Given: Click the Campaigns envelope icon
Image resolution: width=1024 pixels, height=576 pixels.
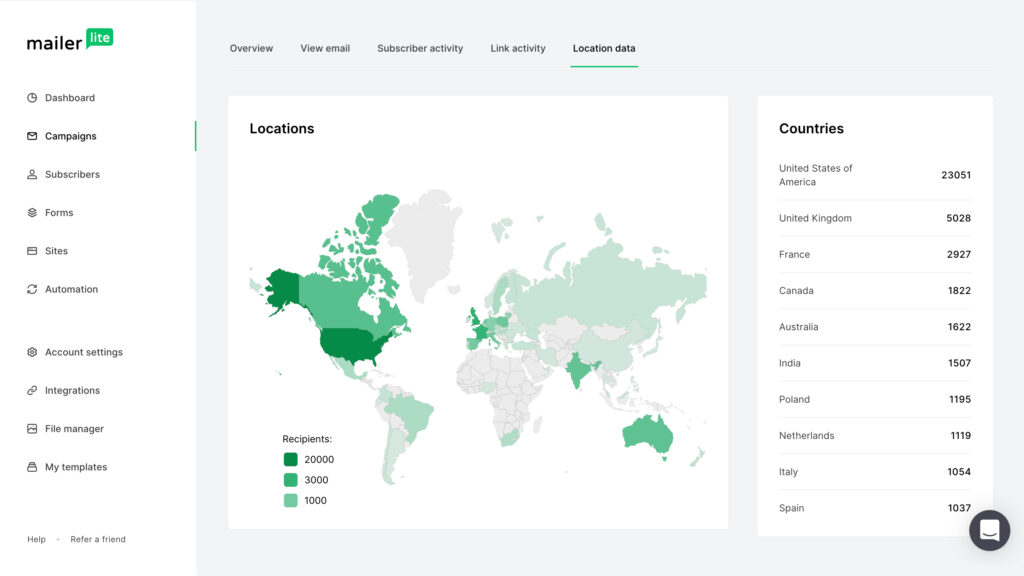Looking at the screenshot, I should 32,136.
